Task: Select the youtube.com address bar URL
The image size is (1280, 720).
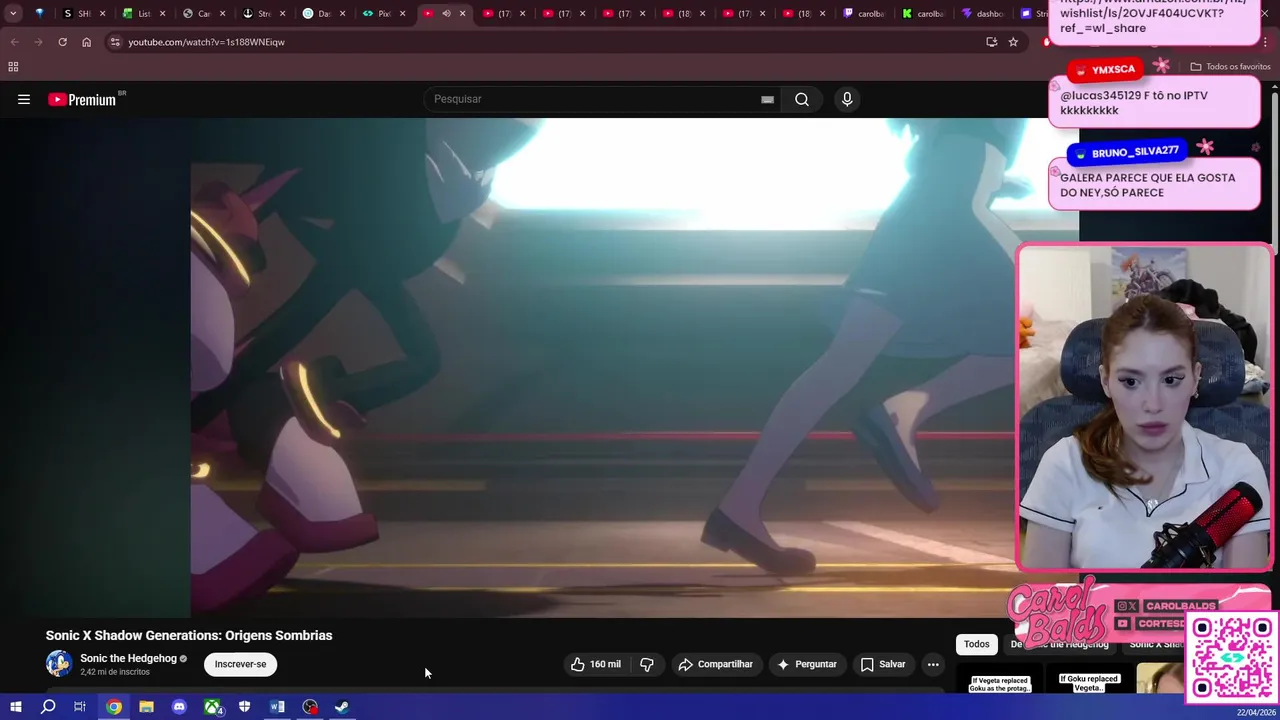Action: coord(206,42)
